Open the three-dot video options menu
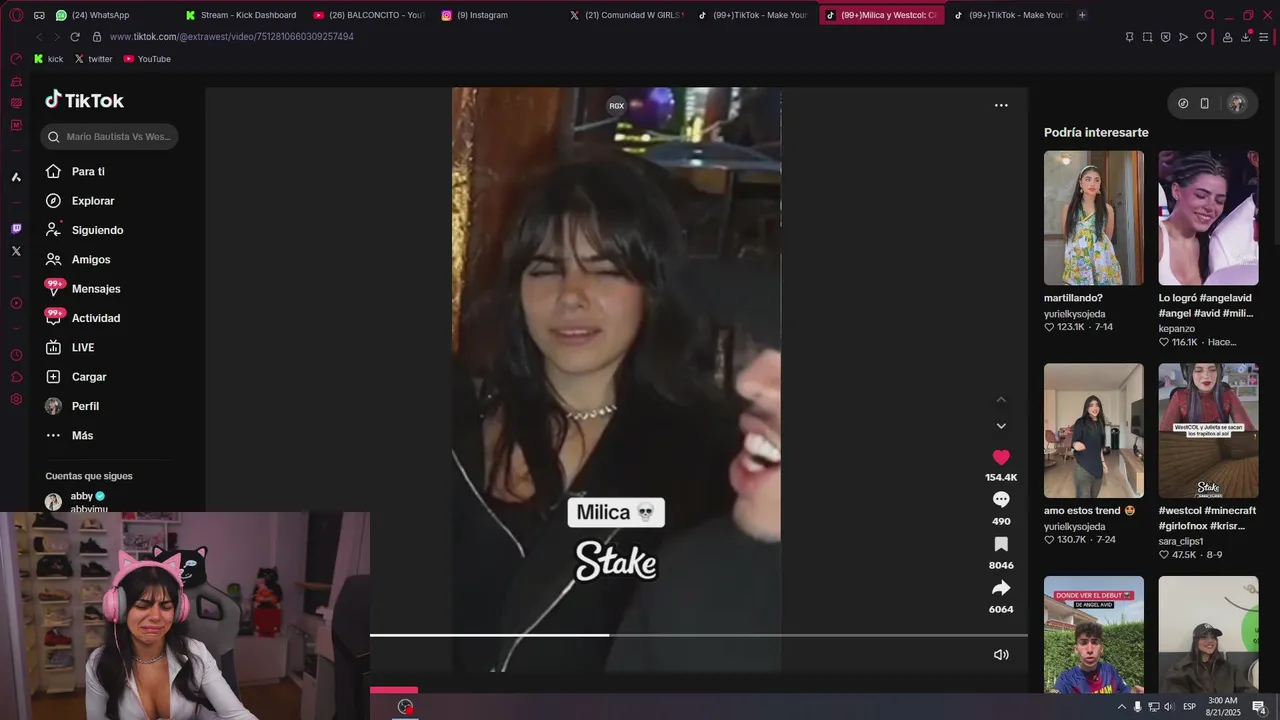Viewport: 1280px width, 720px height. (x=1001, y=105)
